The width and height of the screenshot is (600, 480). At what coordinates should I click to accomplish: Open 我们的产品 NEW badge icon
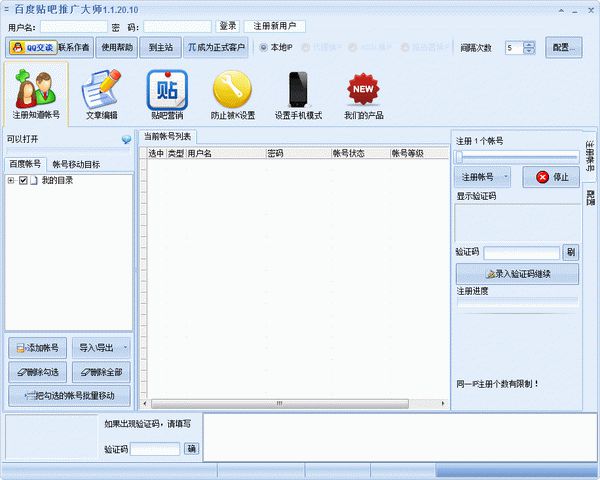click(362, 93)
